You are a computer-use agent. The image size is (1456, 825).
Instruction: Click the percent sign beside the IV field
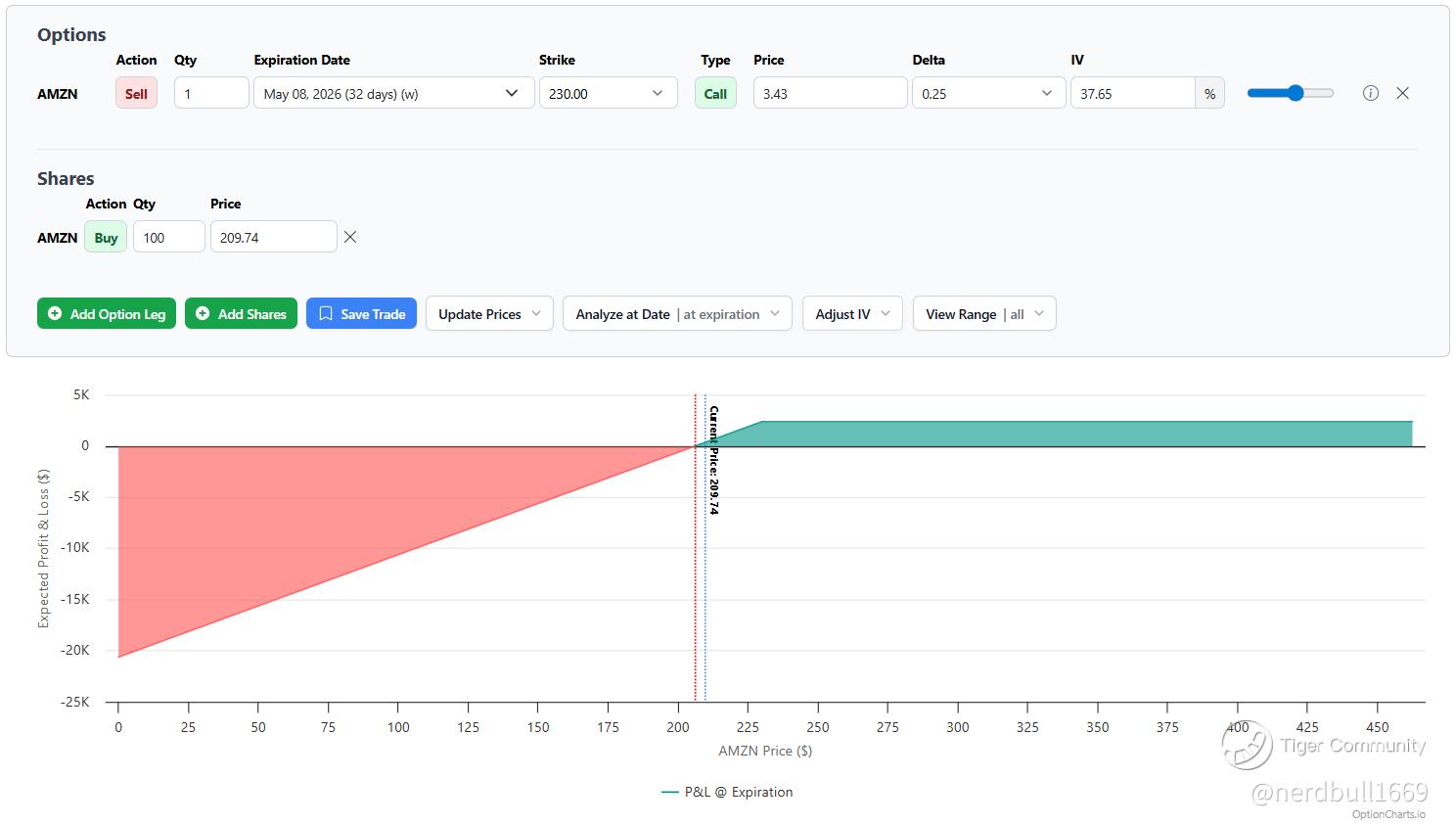(x=1210, y=93)
